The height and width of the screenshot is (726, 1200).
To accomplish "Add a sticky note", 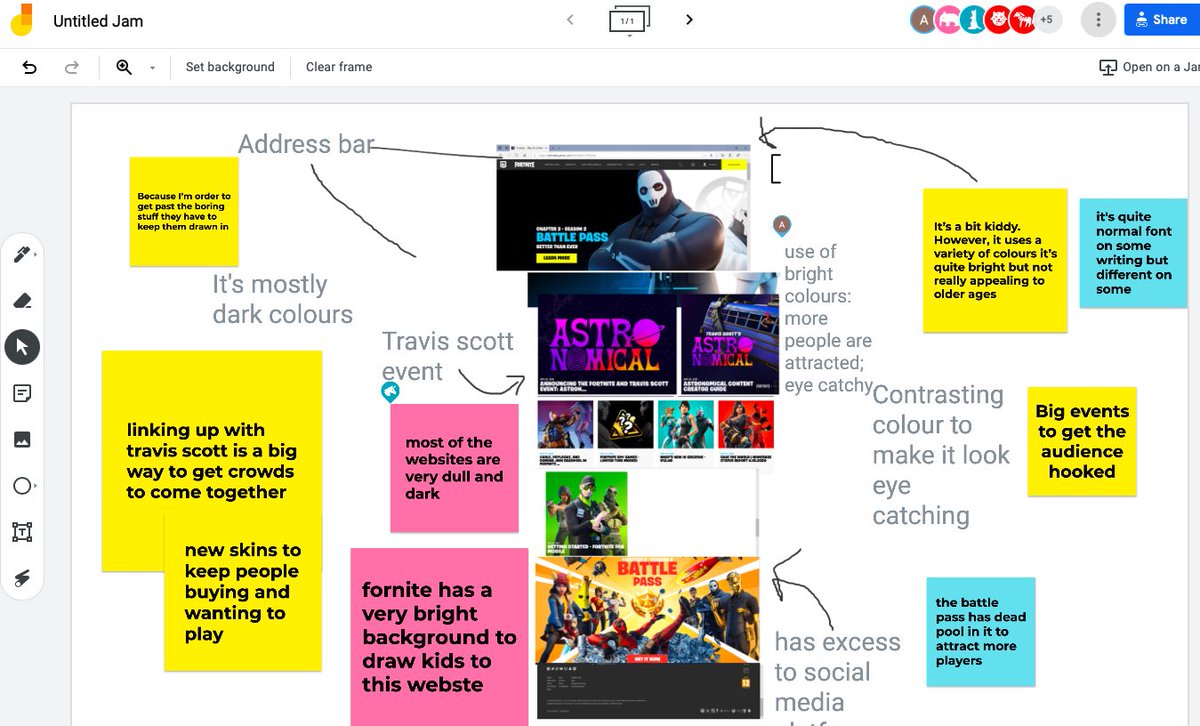I will [x=23, y=393].
